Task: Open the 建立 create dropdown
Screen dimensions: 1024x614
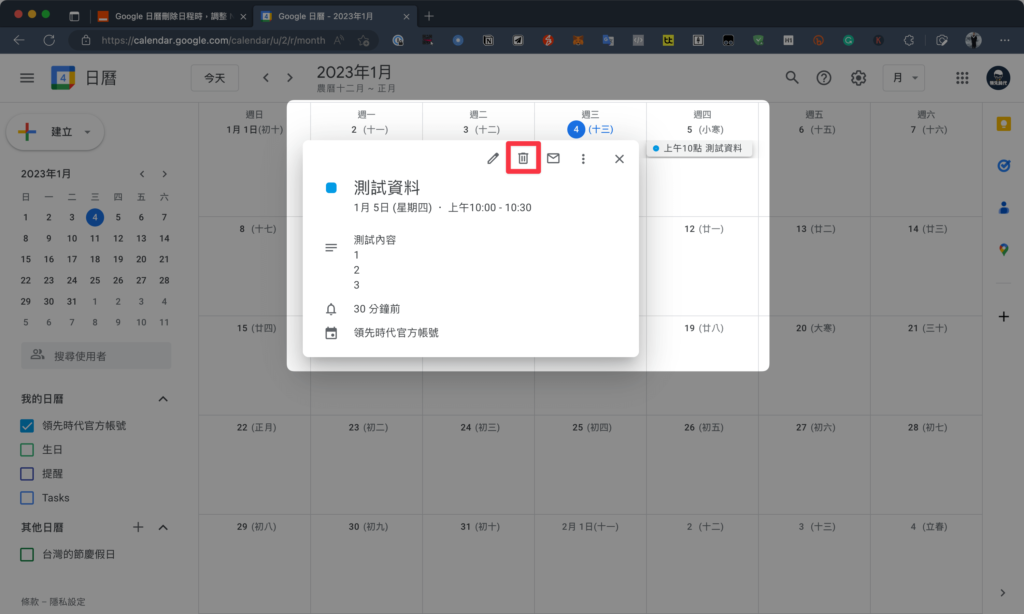Action: pyautogui.click(x=56, y=132)
